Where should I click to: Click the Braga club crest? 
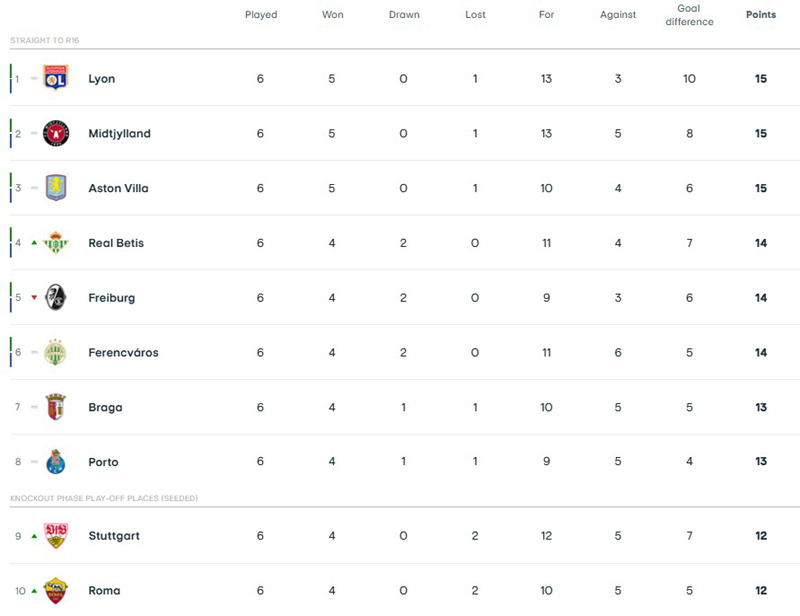[x=56, y=407]
